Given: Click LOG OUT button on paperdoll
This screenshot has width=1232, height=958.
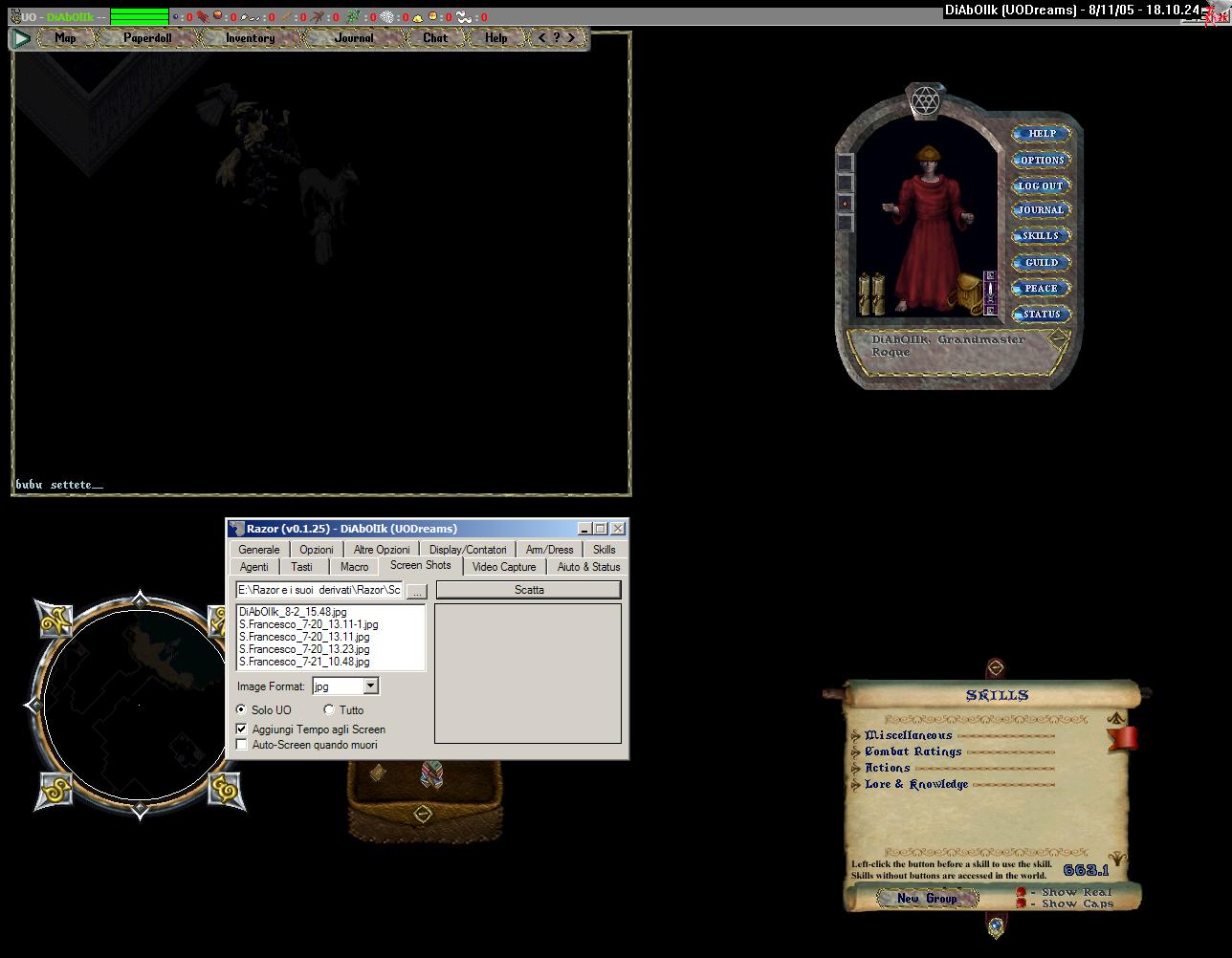Looking at the screenshot, I should coord(1041,185).
